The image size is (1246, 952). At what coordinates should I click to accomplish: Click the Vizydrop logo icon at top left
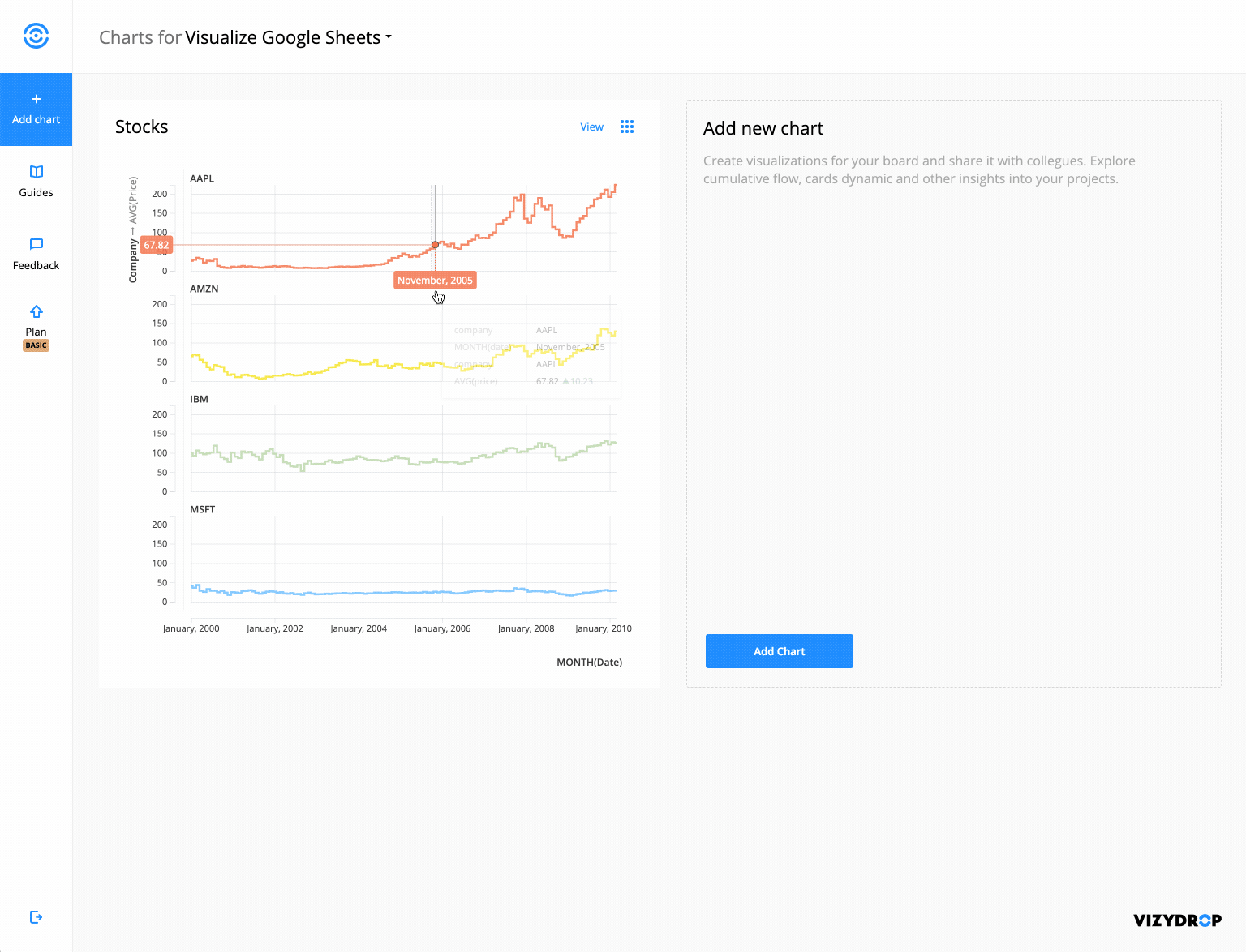pos(36,36)
